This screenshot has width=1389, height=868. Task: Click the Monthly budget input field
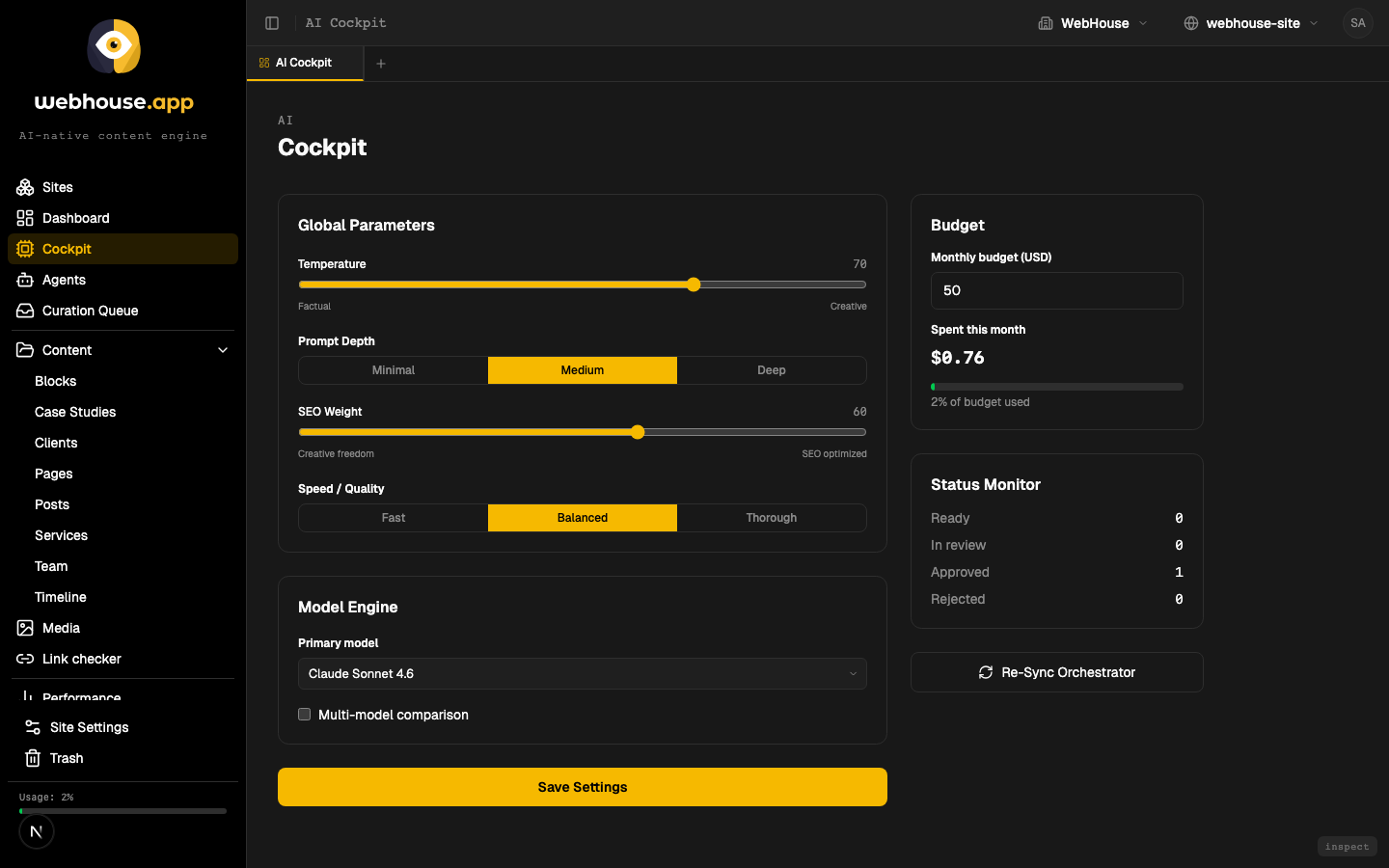point(1057,290)
